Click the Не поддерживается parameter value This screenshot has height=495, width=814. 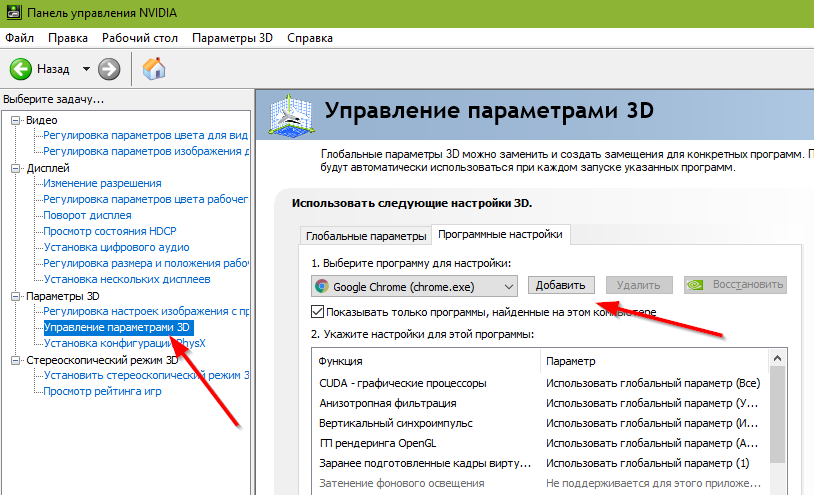coord(653,483)
